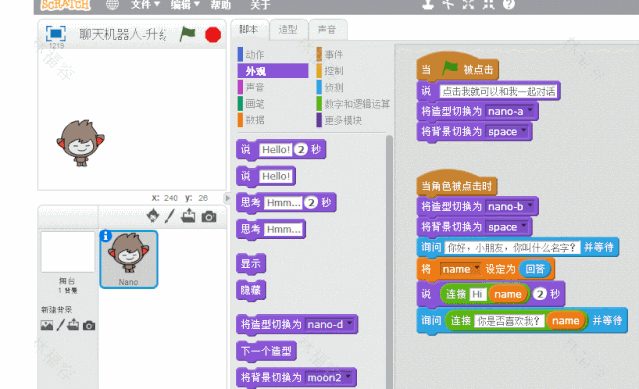Click the 回答 reporter block
Image resolution: width=639 pixels, height=389 pixels.
tap(535, 269)
